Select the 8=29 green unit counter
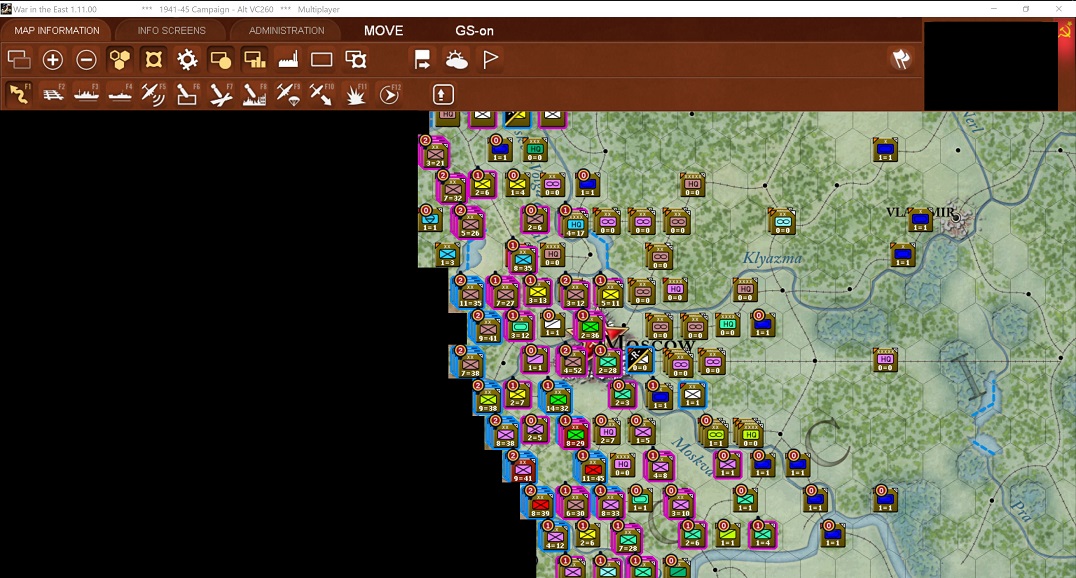The image size is (1076, 578). pos(575,435)
